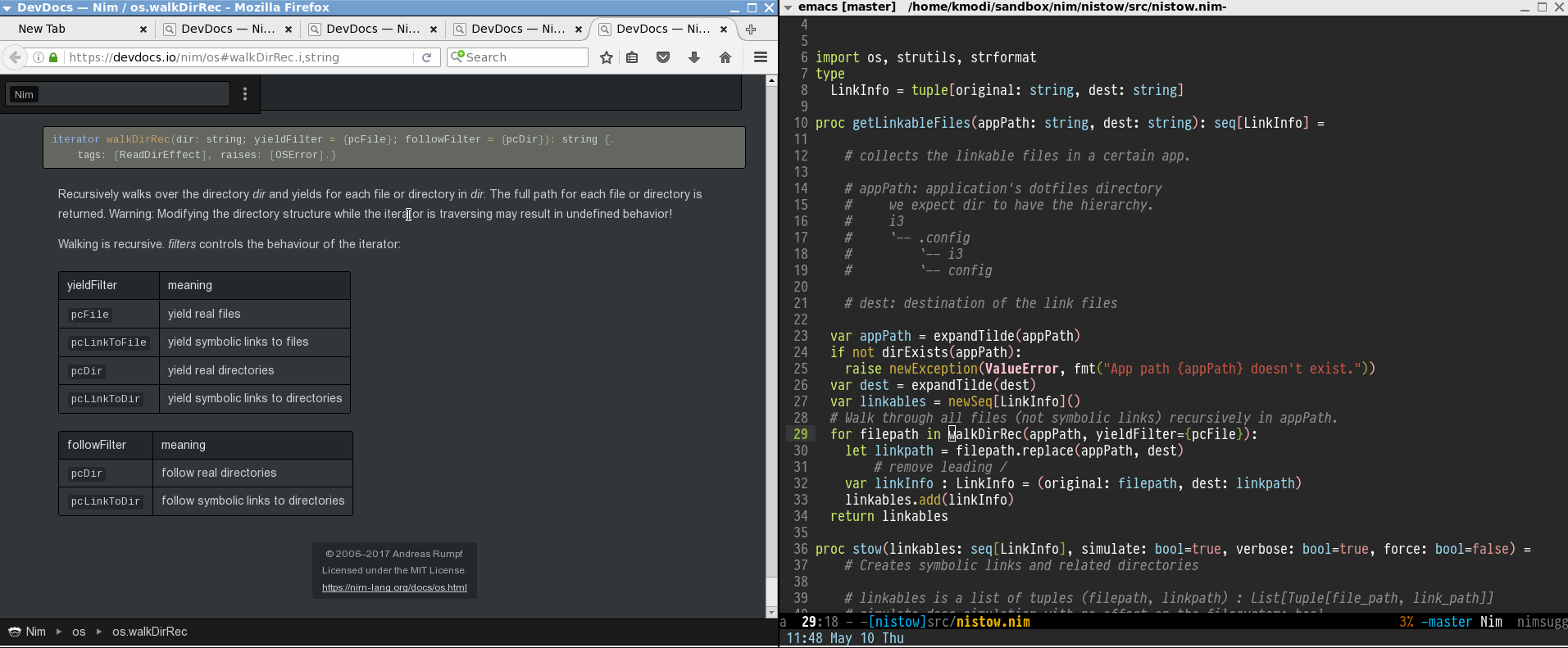Click 'yield symbolic links to directories' cell
Image resolution: width=1568 pixels, height=648 pixels.
255,398
